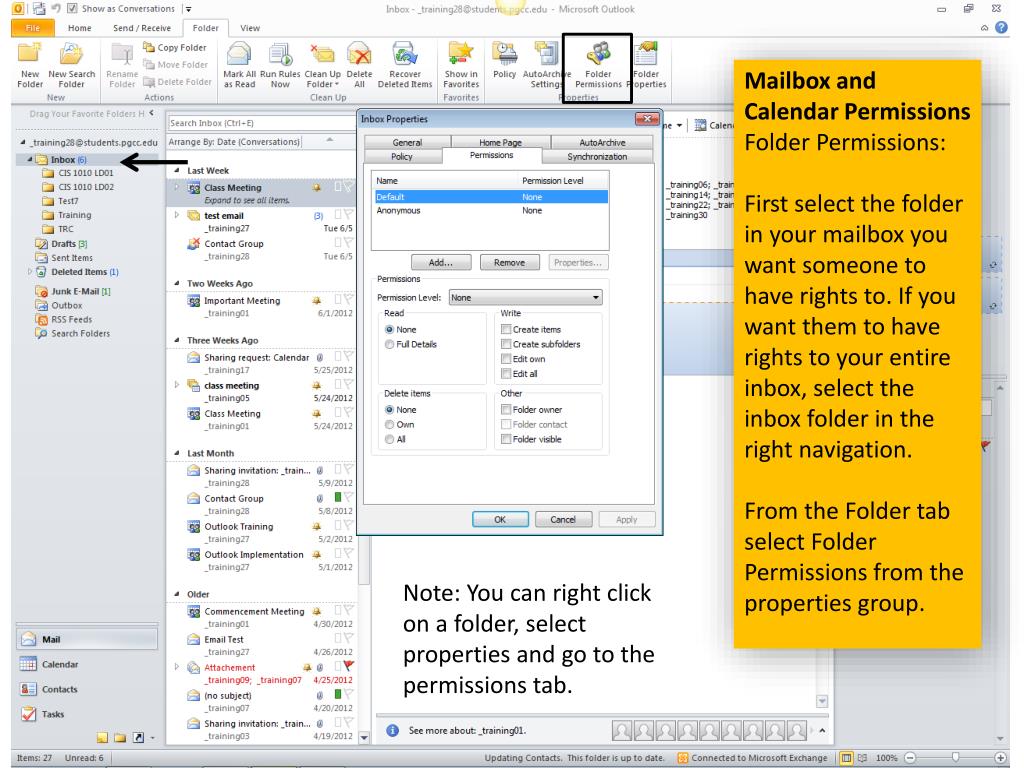Viewport: 1024px width, 768px height.
Task: Choose Delete items Own radio
Action: pos(389,424)
